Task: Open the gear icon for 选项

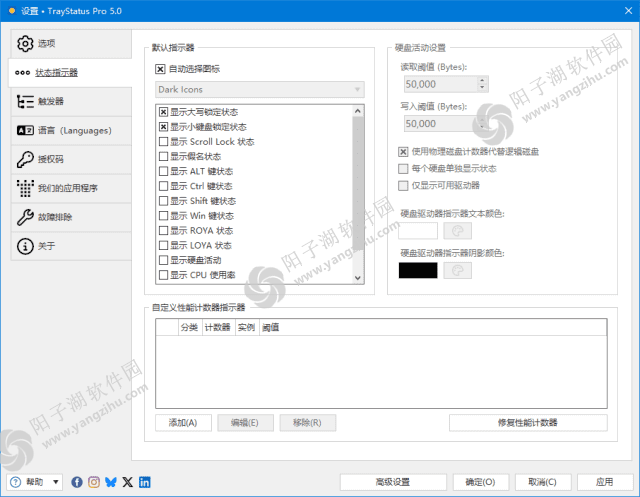Action: click(25, 43)
